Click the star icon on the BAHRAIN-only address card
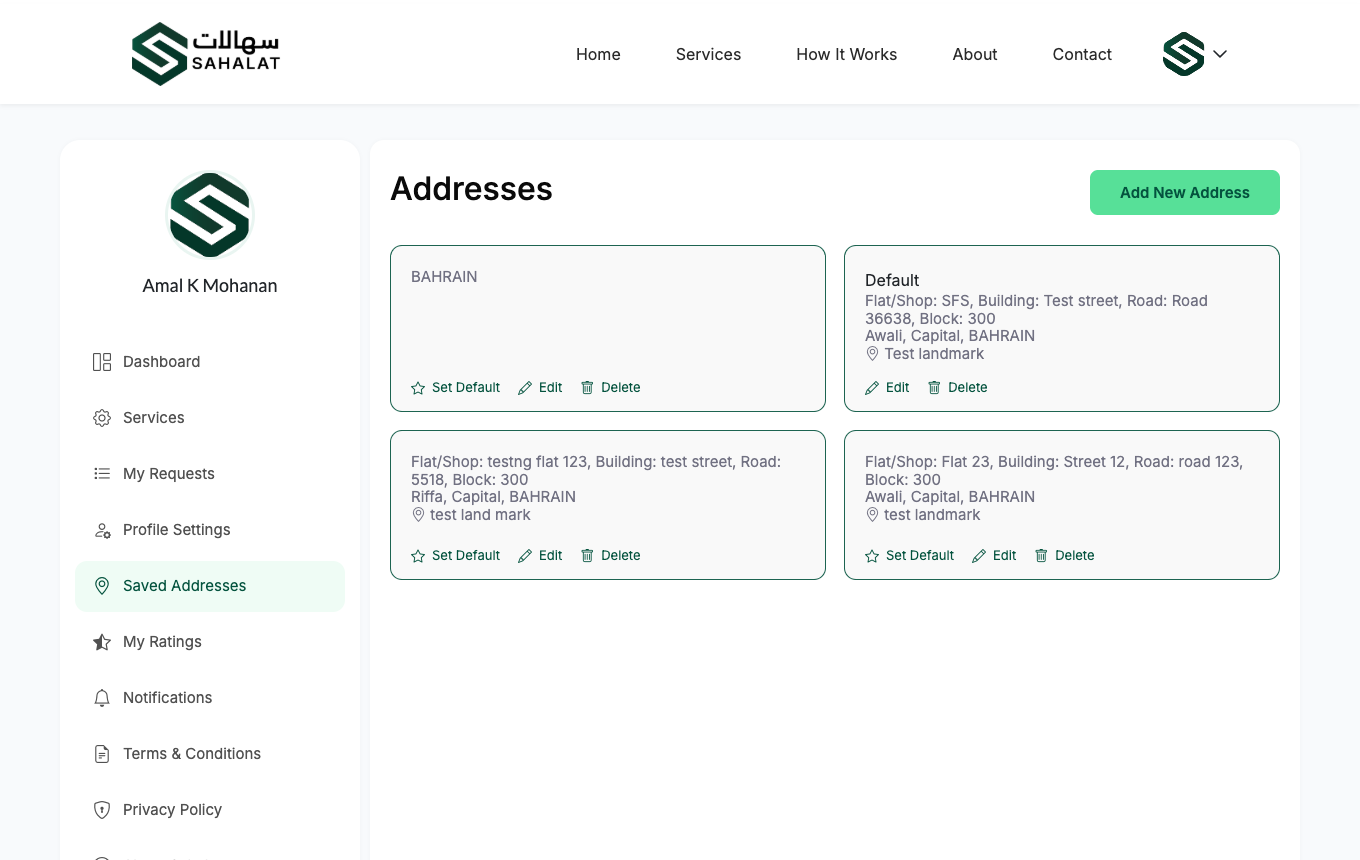Viewport: 1360px width, 860px height. (x=418, y=388)
